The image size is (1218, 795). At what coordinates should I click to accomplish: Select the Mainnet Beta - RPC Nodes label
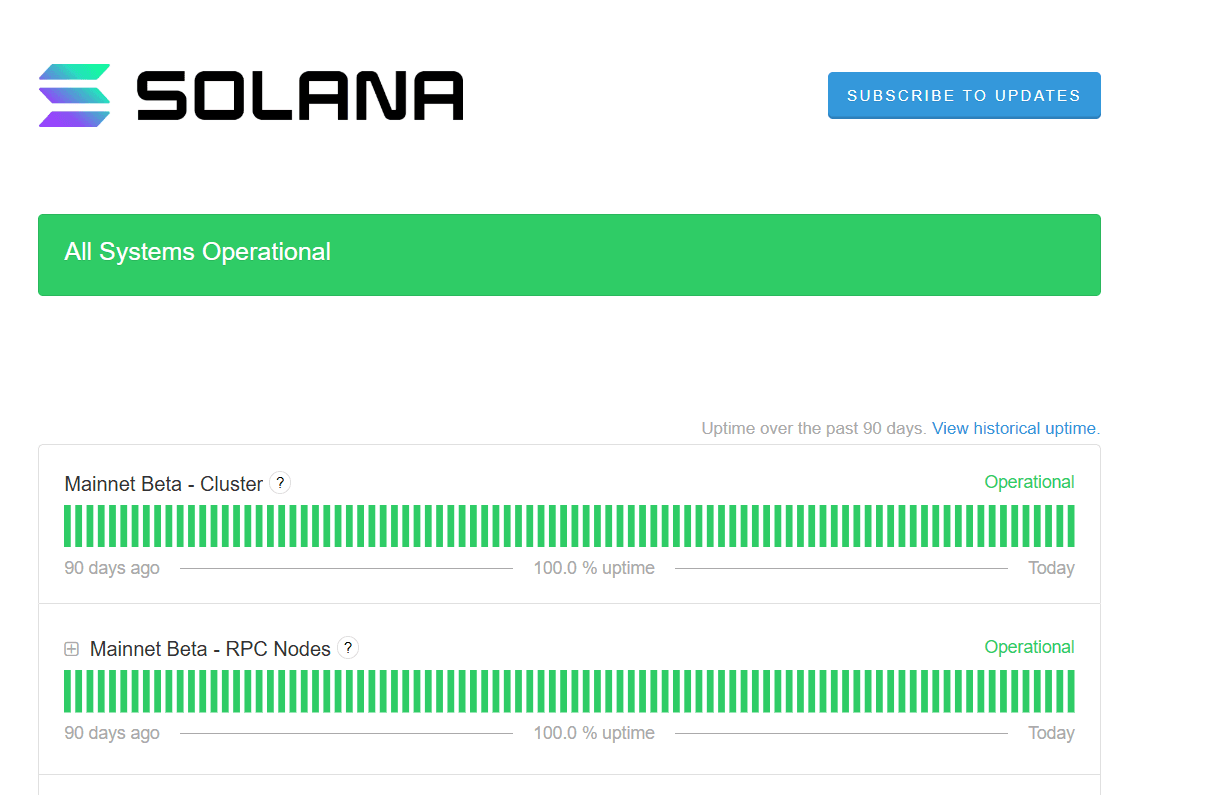point(210,649)
